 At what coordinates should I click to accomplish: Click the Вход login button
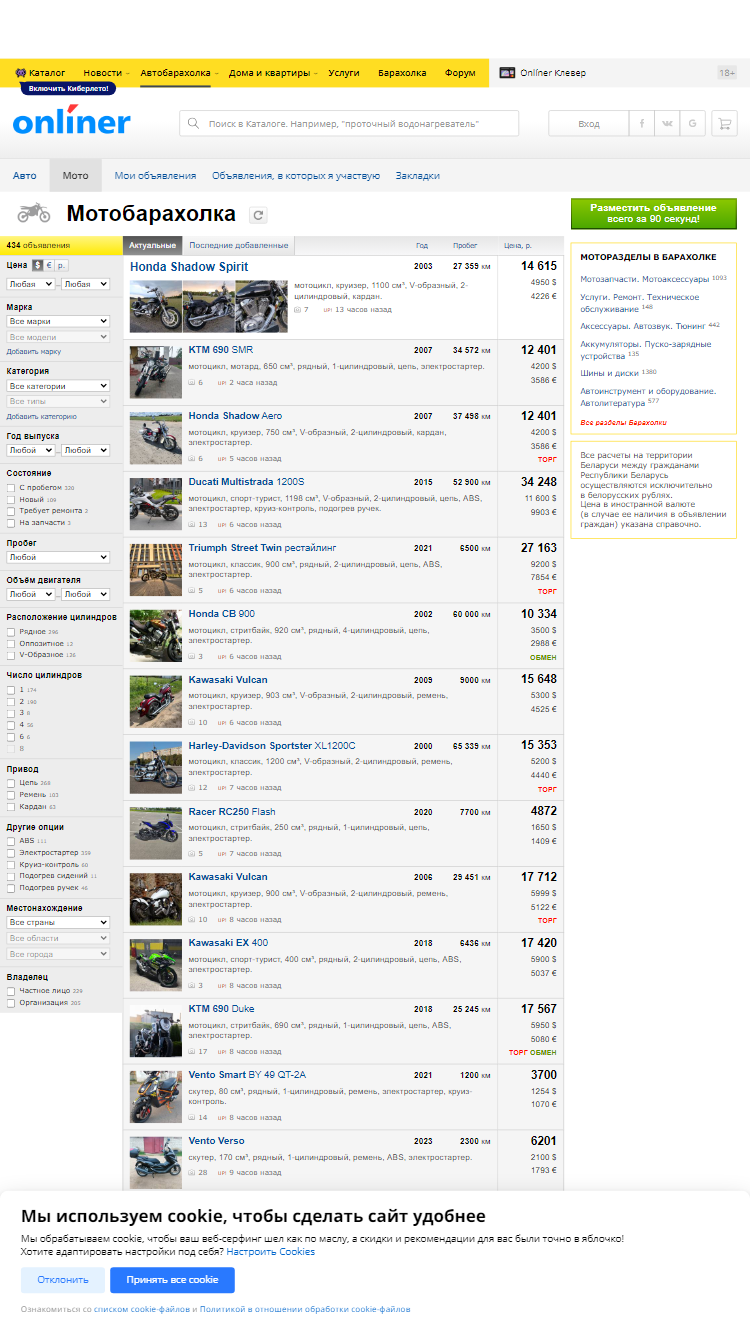(x=589, y=123)
